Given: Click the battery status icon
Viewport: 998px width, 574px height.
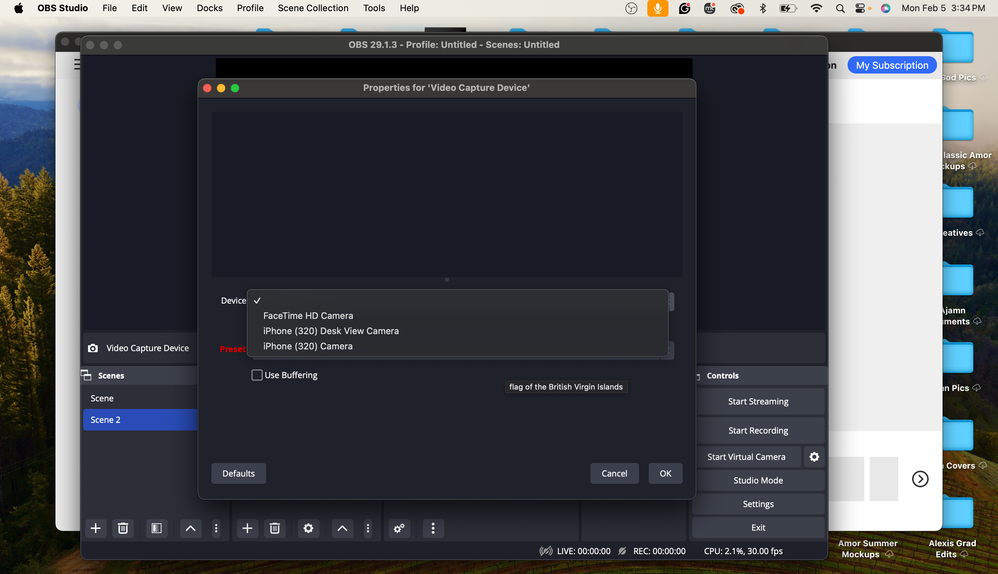Looking at the screenshot, I should click(788, 8).
